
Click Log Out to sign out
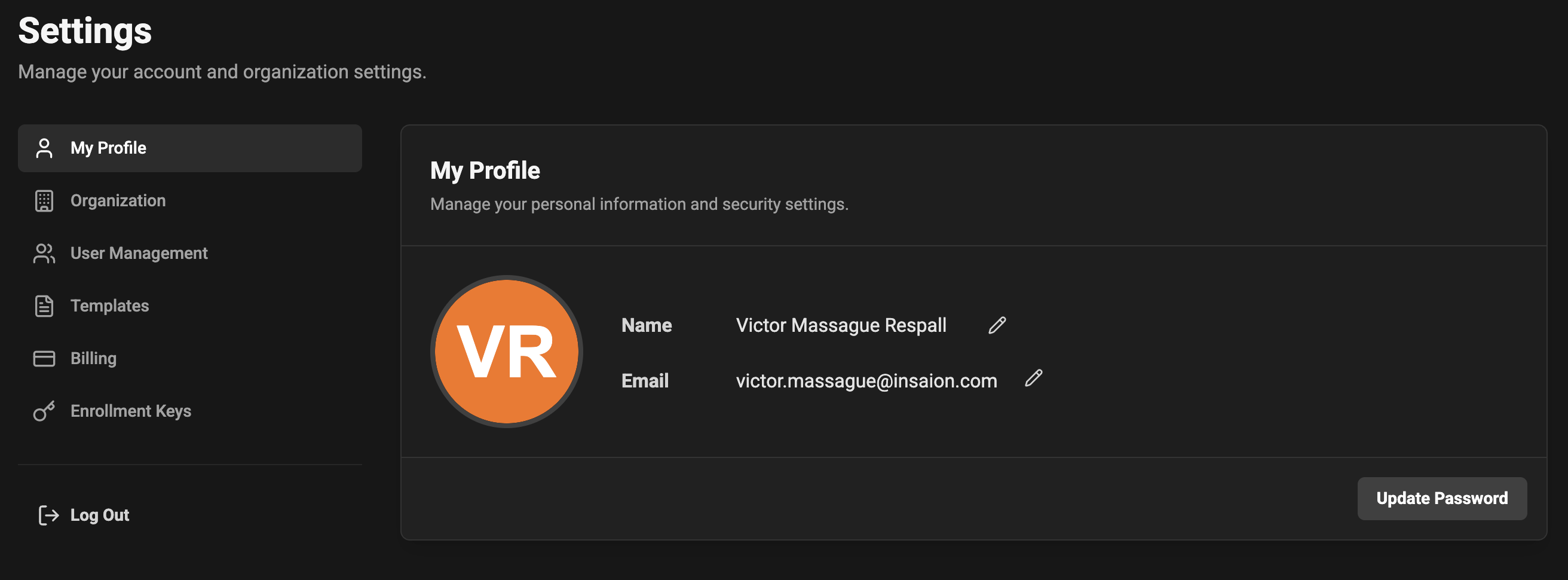[x=99, y=515]
